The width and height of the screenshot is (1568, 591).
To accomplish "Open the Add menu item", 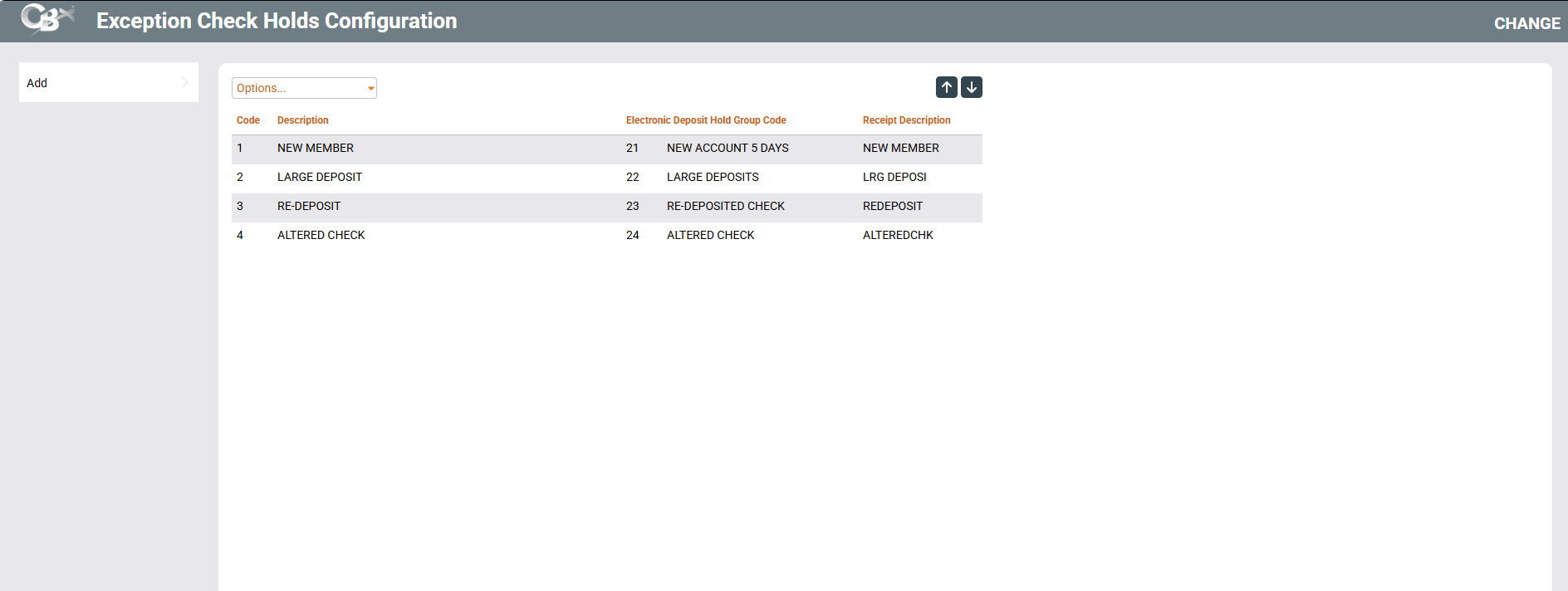I will [x=109, y=82].
